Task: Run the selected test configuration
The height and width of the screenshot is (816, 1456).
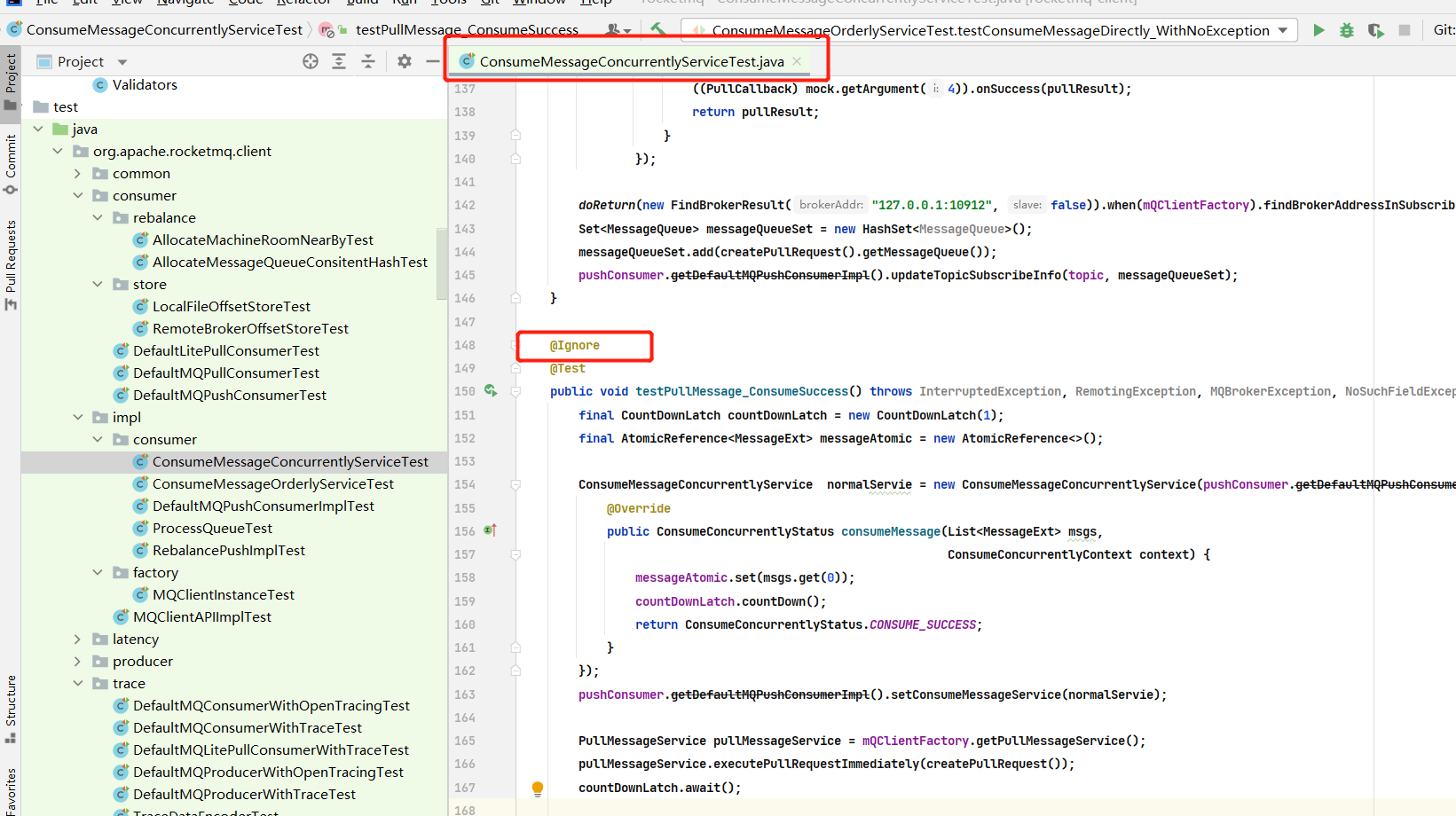Action: pos(1318,30)
